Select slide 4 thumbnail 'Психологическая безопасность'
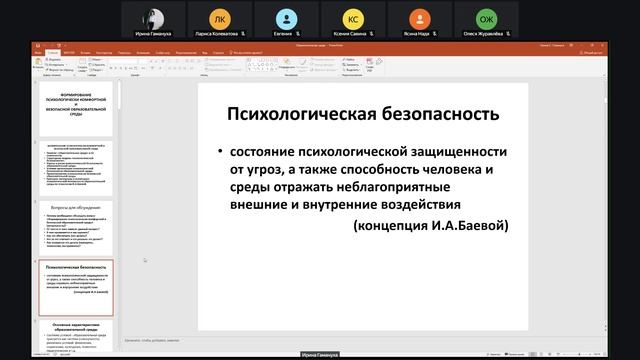 coord(76,288)
